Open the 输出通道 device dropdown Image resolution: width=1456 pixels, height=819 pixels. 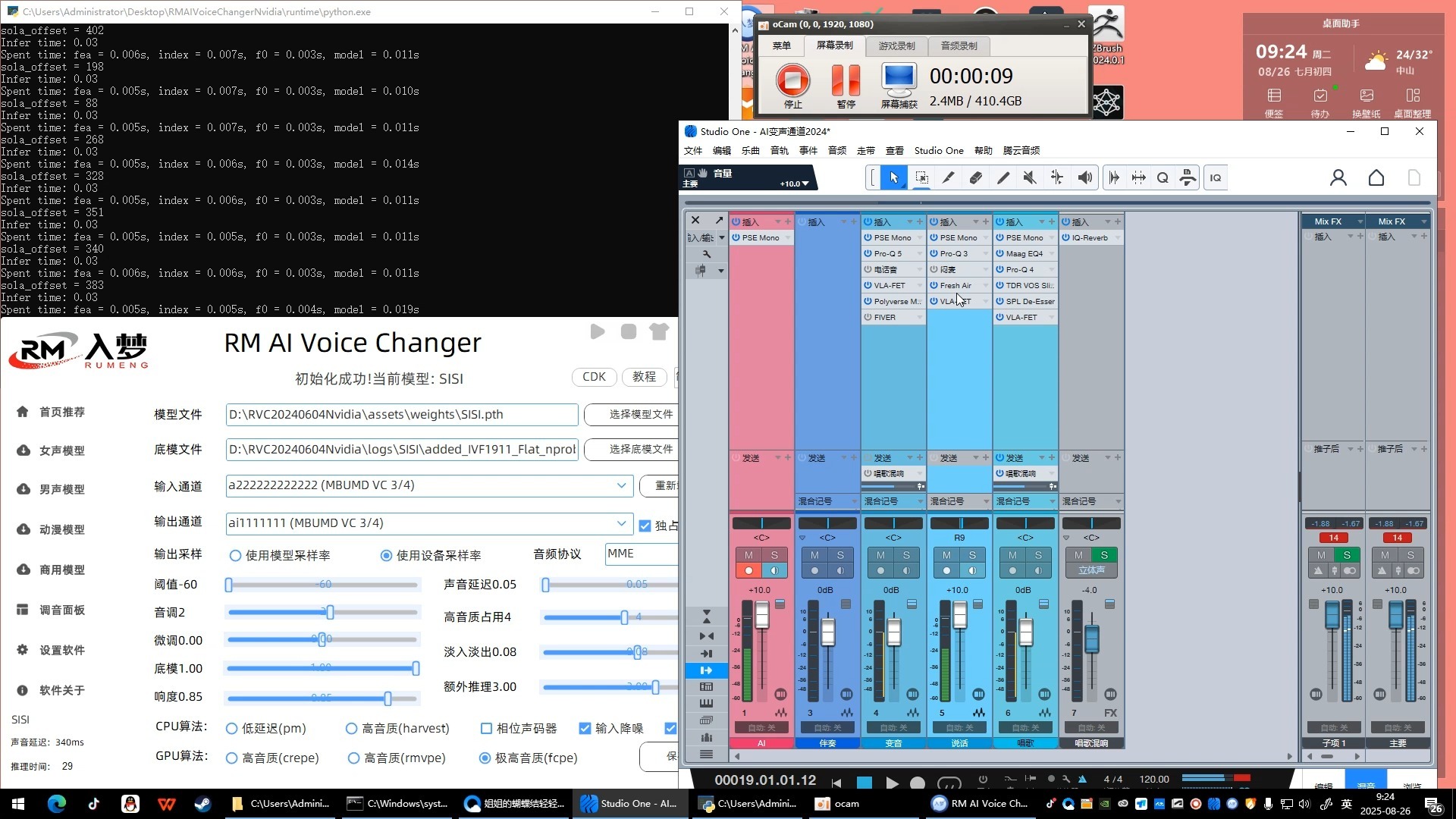[621, 523]
